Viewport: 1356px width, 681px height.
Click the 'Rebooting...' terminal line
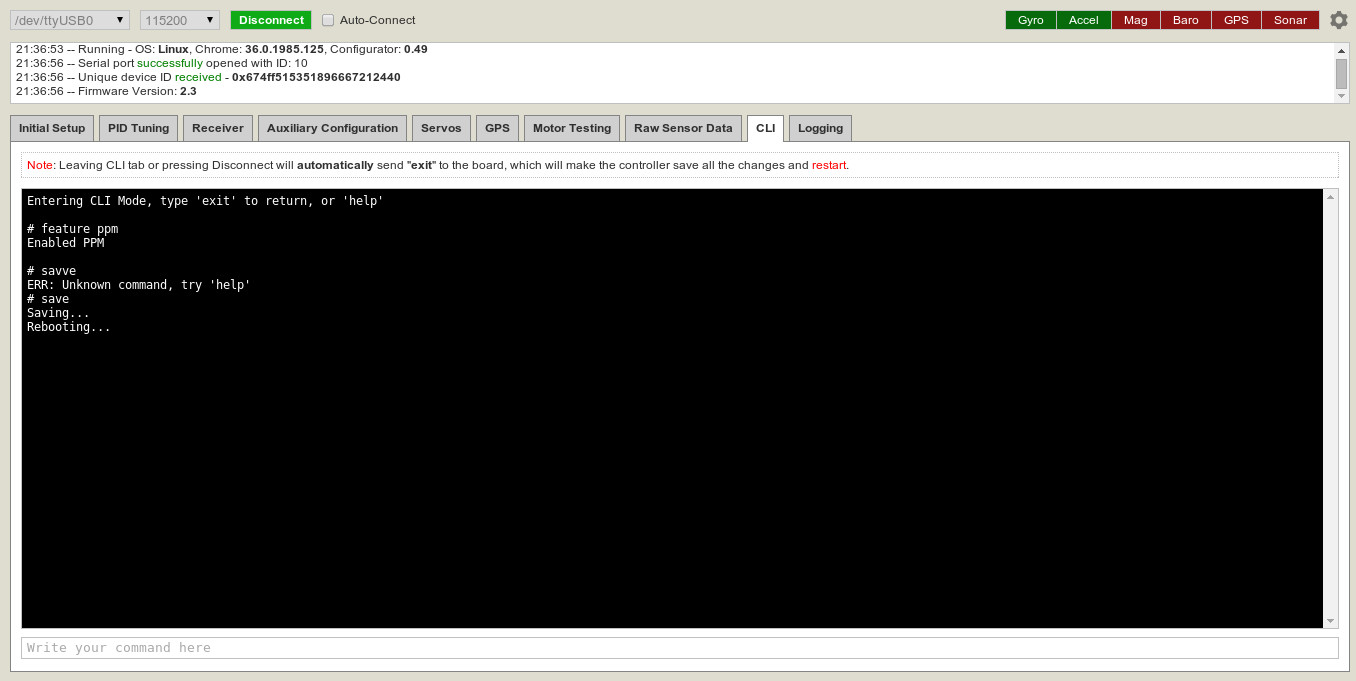(x=69, y=327)
